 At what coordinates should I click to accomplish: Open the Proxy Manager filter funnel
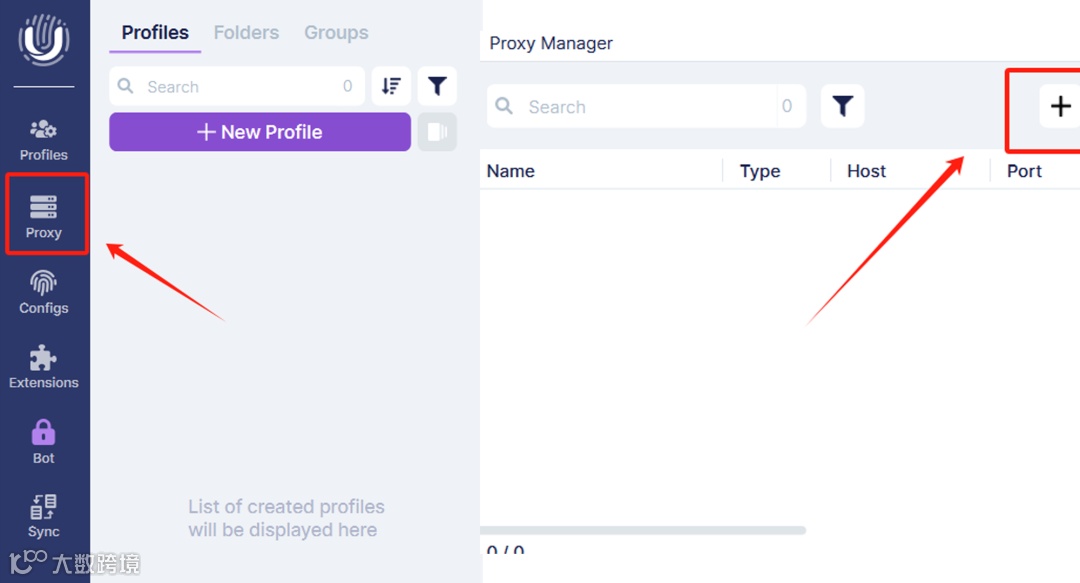(843, 106)
